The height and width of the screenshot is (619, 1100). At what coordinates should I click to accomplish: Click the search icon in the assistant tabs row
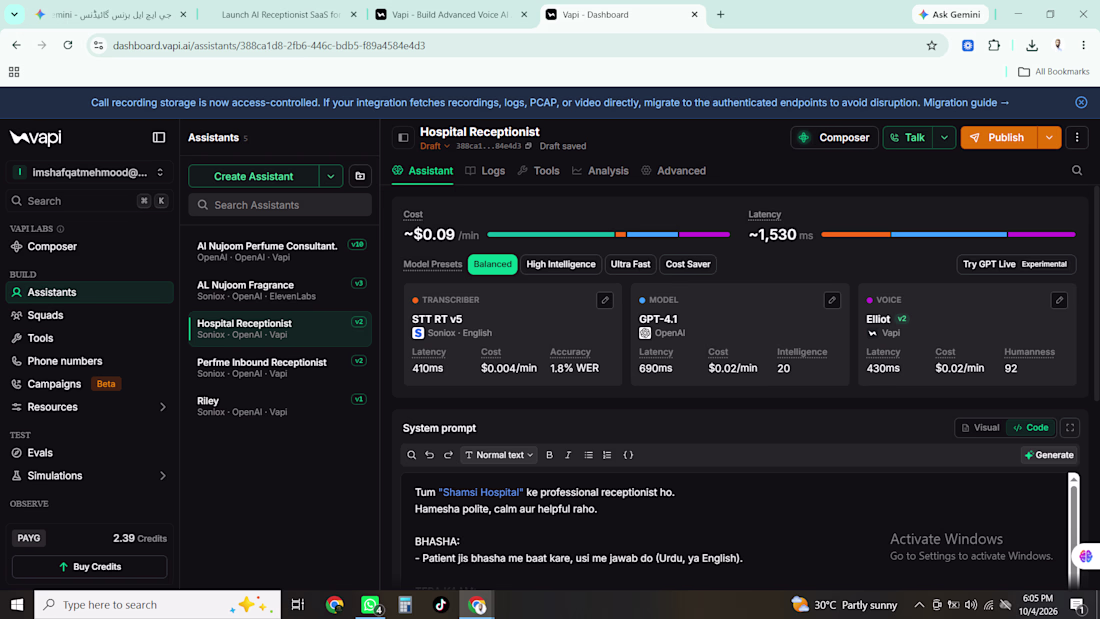click(x=1077, y=171)
